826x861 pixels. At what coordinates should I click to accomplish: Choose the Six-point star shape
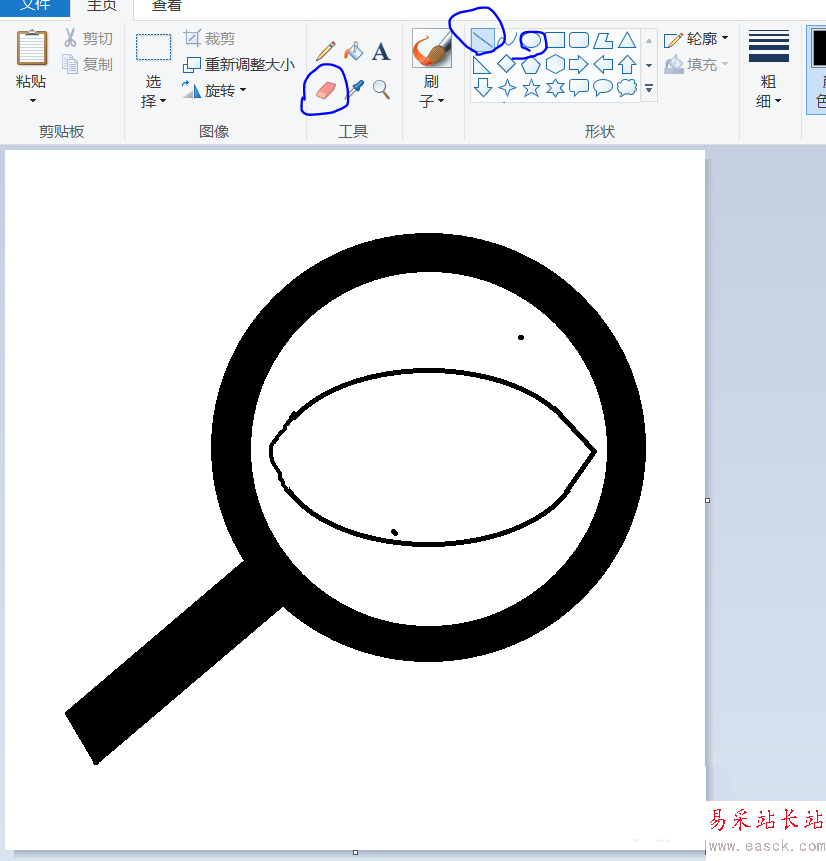(x=555, y=88)
